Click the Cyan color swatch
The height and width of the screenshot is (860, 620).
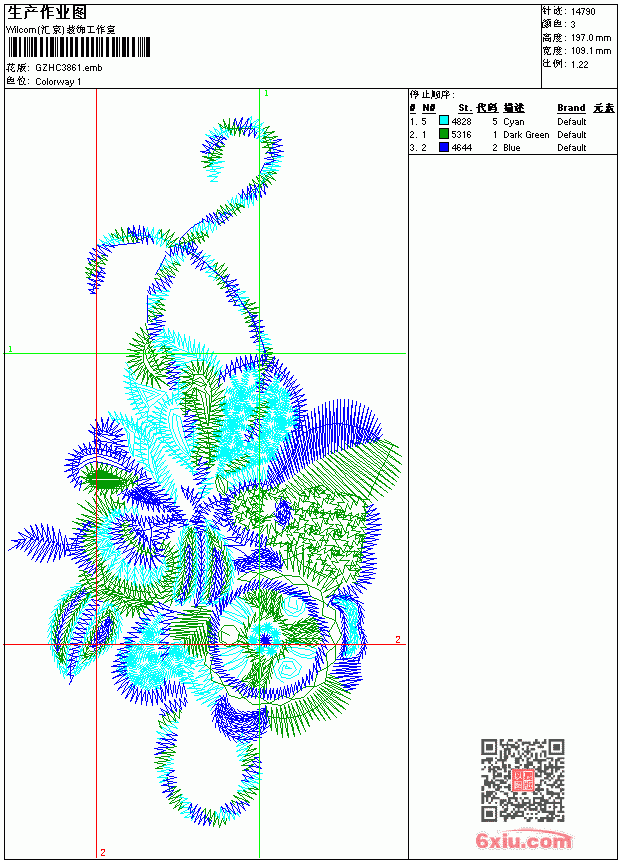coord(444,121)
